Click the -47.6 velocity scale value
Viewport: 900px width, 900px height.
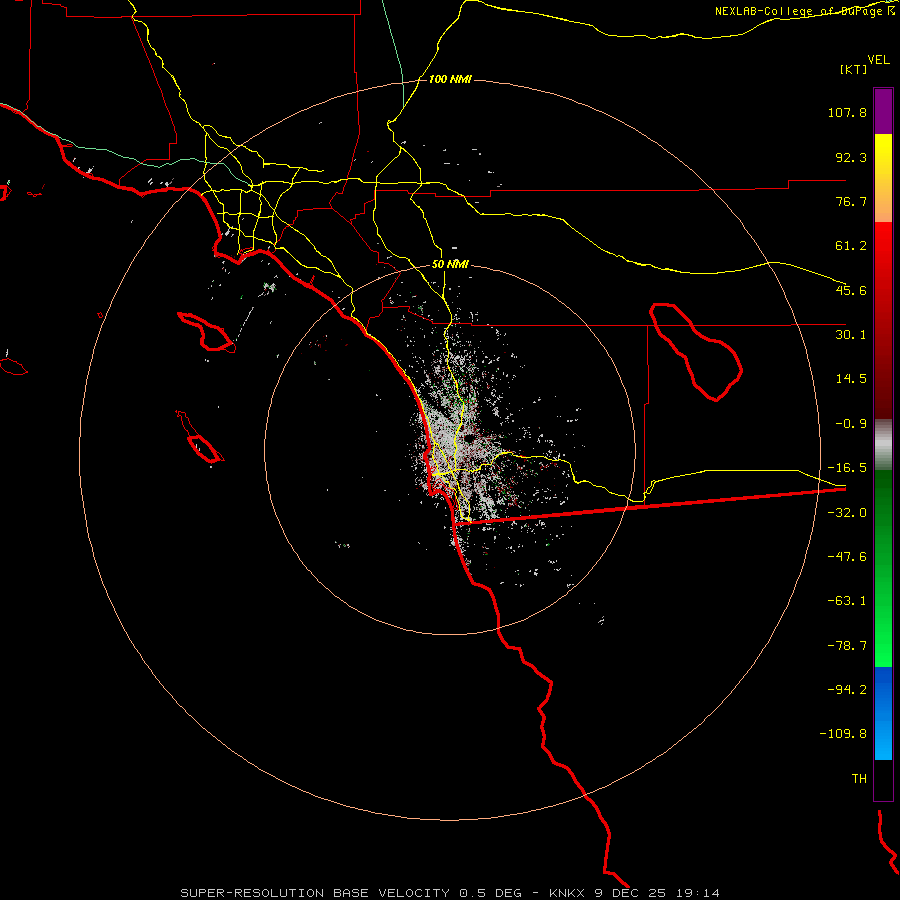(x=847, y=557)
